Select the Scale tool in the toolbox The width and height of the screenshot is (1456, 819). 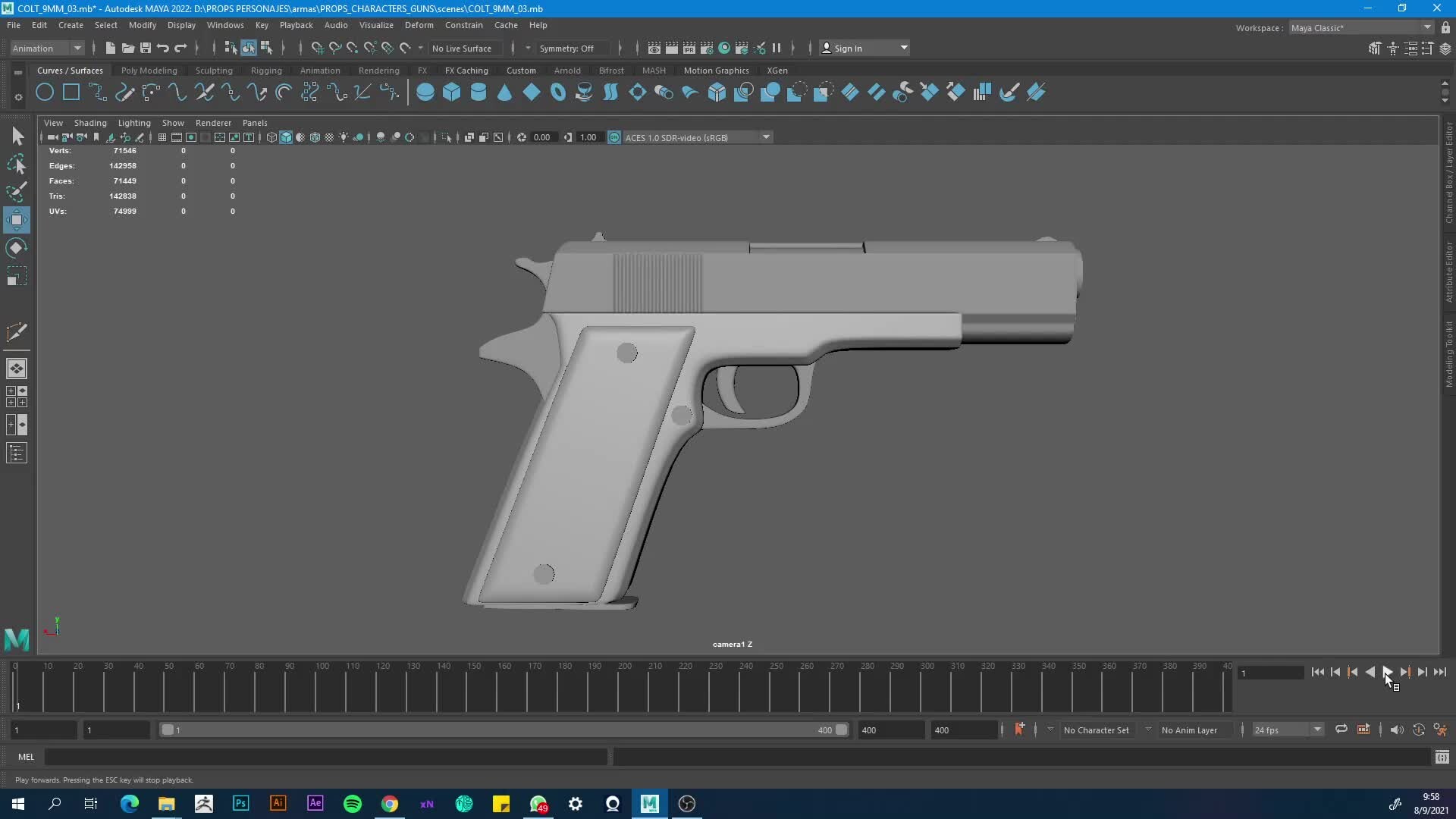click(x=17, y=275)
